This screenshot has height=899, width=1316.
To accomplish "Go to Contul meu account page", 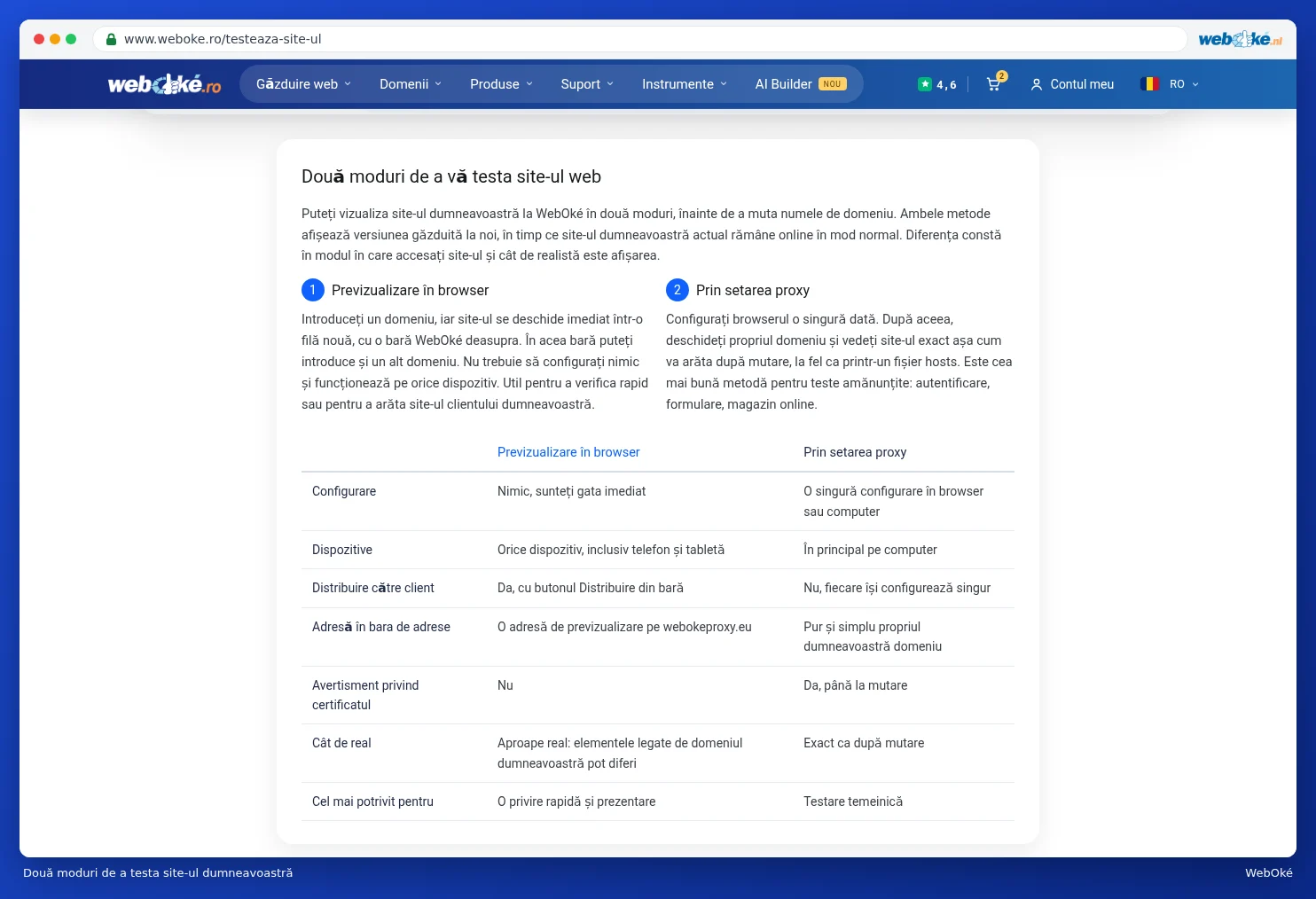I will tap(1082, 84).
